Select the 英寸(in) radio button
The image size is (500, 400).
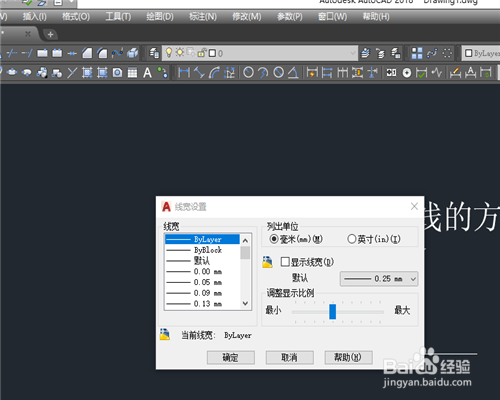(x=352, y=239)
